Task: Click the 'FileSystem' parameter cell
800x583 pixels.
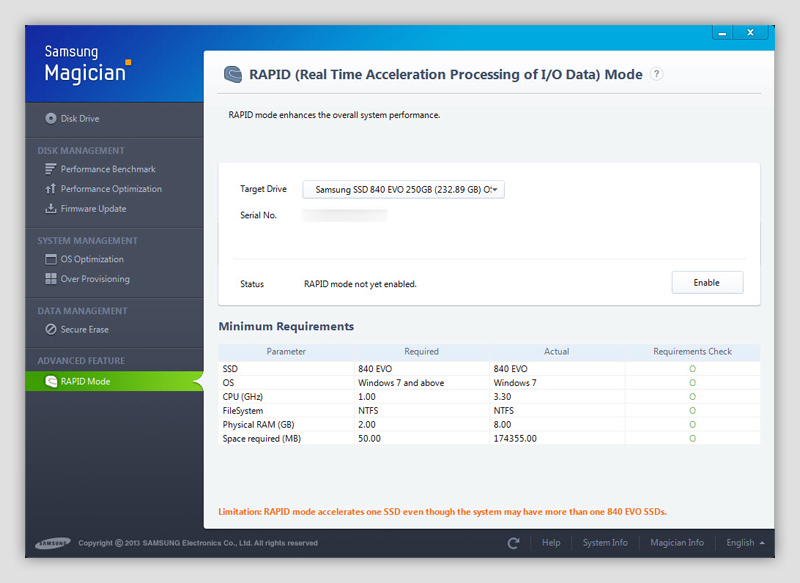Action: tap(286, 411)
